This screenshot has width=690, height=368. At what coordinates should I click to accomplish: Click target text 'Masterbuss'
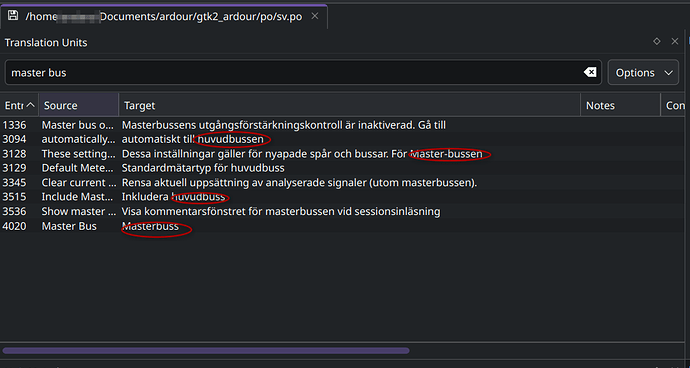pos(150,226)
